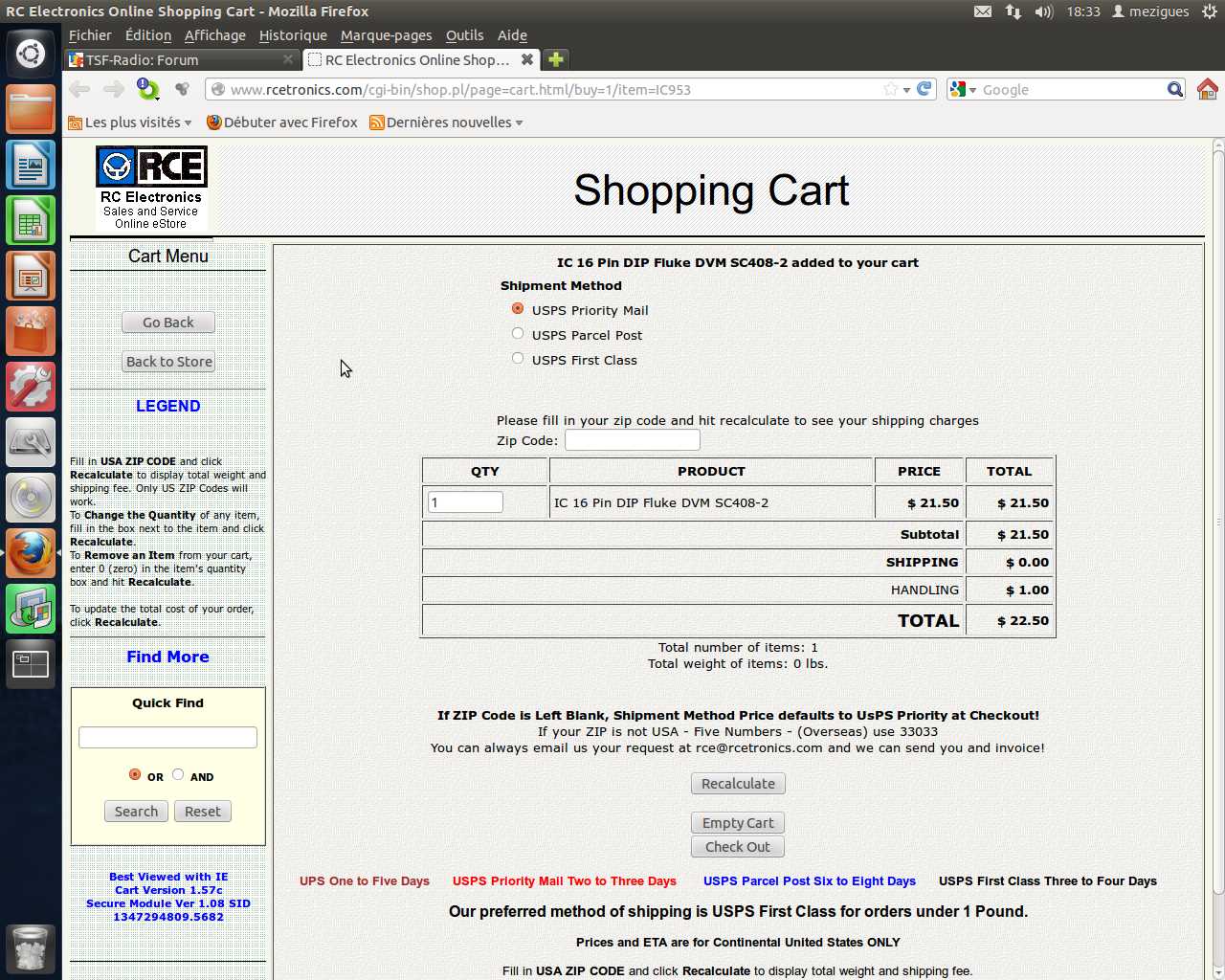
Task: Open the Édition menu
Action: tap(148, 35)
